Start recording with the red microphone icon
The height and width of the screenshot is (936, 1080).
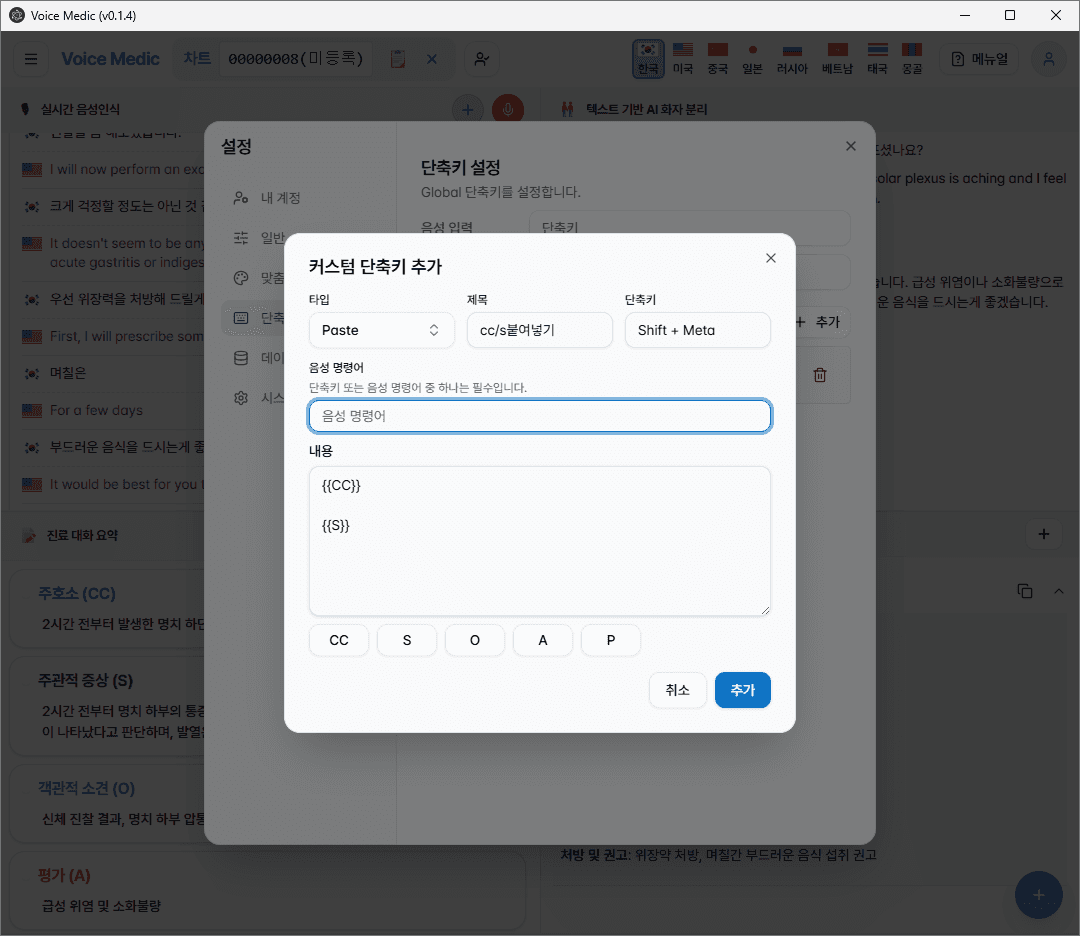point(508,109)
